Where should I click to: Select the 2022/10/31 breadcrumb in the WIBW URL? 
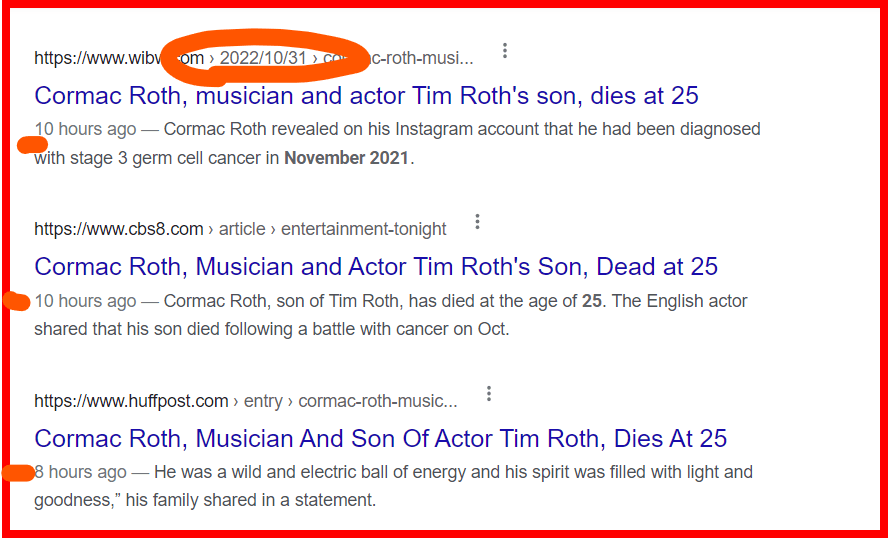tap(263, 58)
